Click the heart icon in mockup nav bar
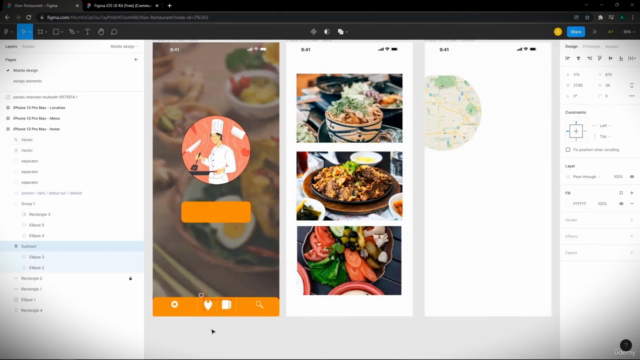This screenshot has height=360, width=640. click(x=208, y=305)
